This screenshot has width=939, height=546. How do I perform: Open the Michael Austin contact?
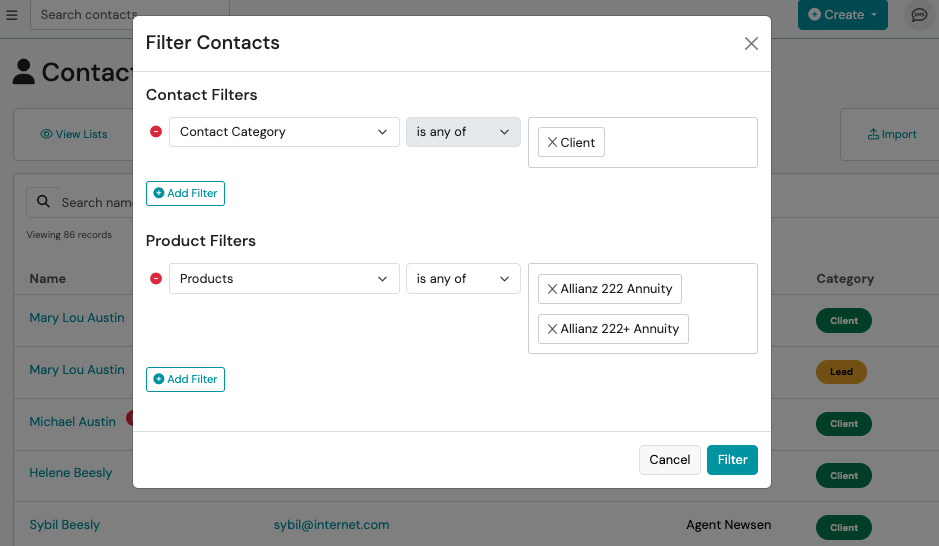pyautogui.click(x=72, y=421)
